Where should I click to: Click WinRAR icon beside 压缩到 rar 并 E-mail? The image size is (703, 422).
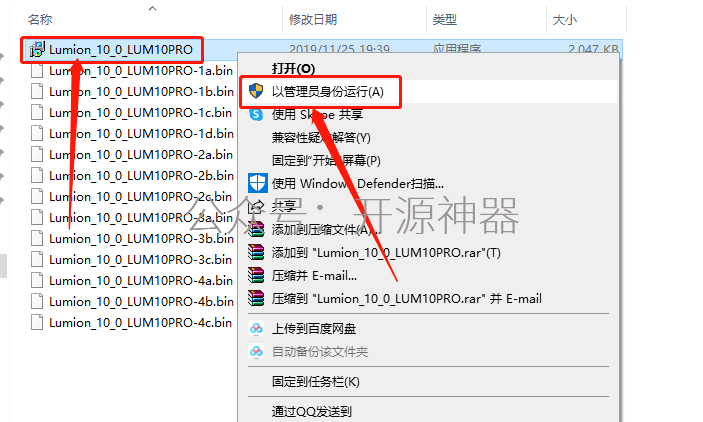[256, 298]
